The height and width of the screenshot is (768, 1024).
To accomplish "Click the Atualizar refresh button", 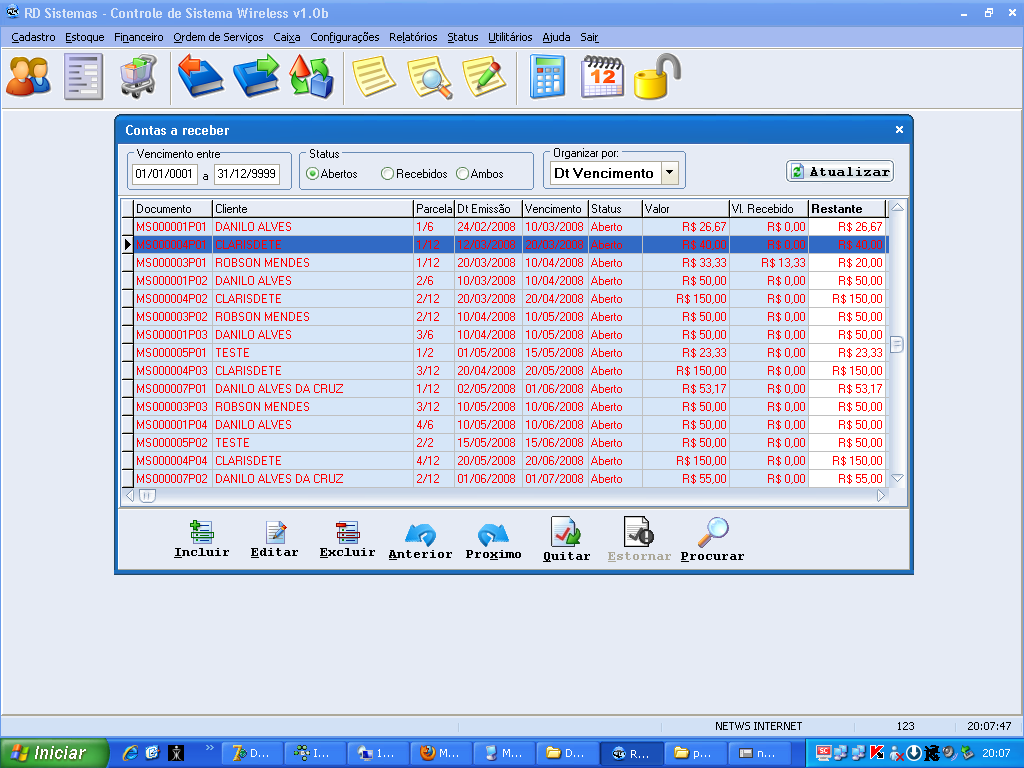I will [840, 172].
